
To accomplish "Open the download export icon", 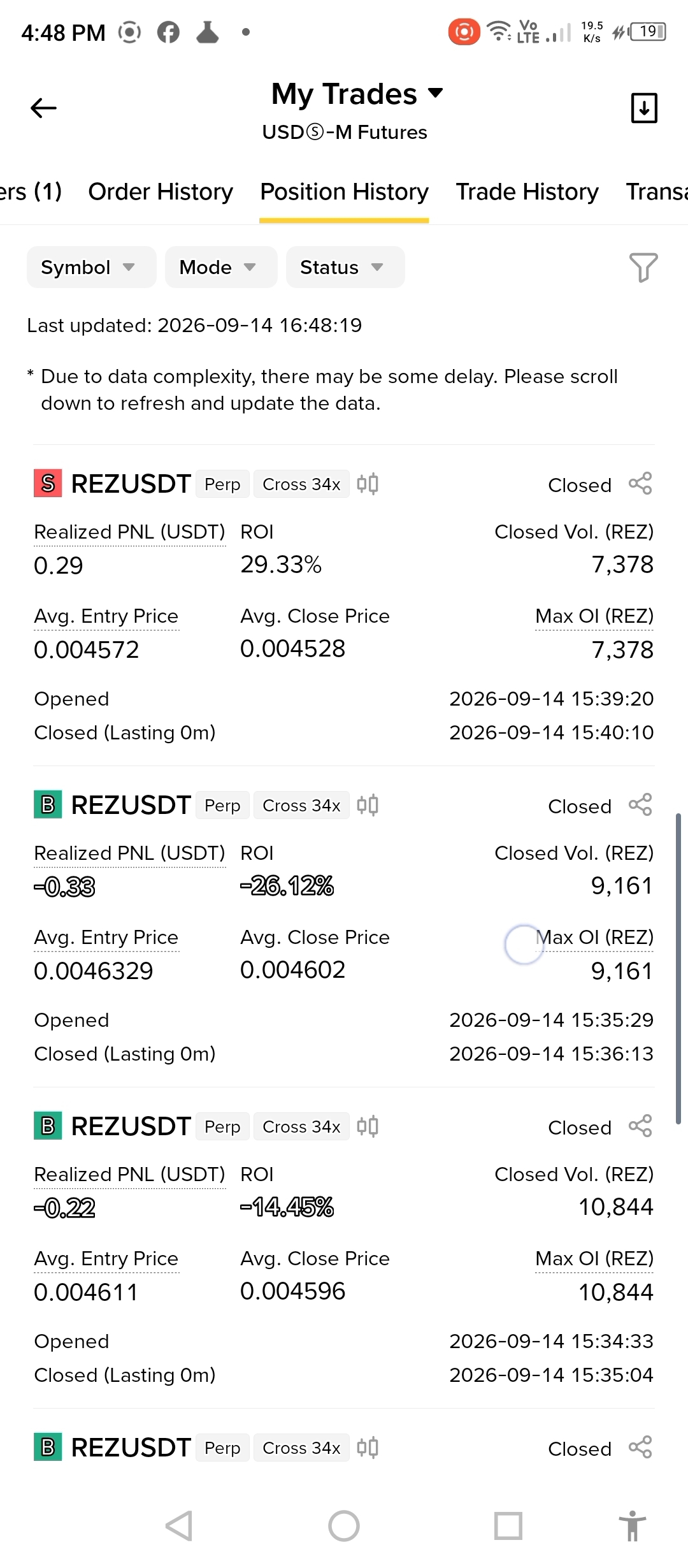I will tap(644, 108).
